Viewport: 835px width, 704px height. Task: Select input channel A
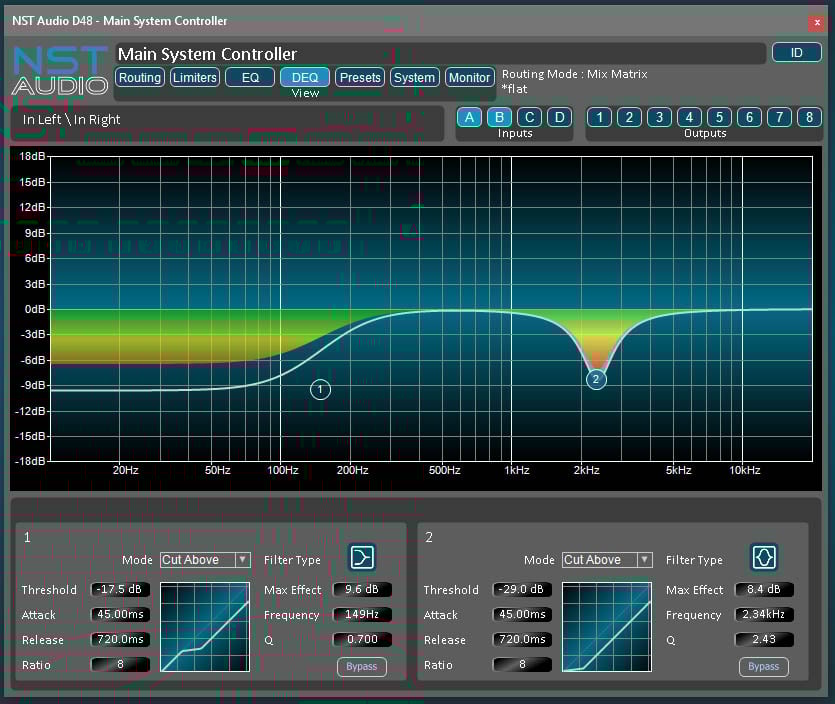click(x=469, y=117)
